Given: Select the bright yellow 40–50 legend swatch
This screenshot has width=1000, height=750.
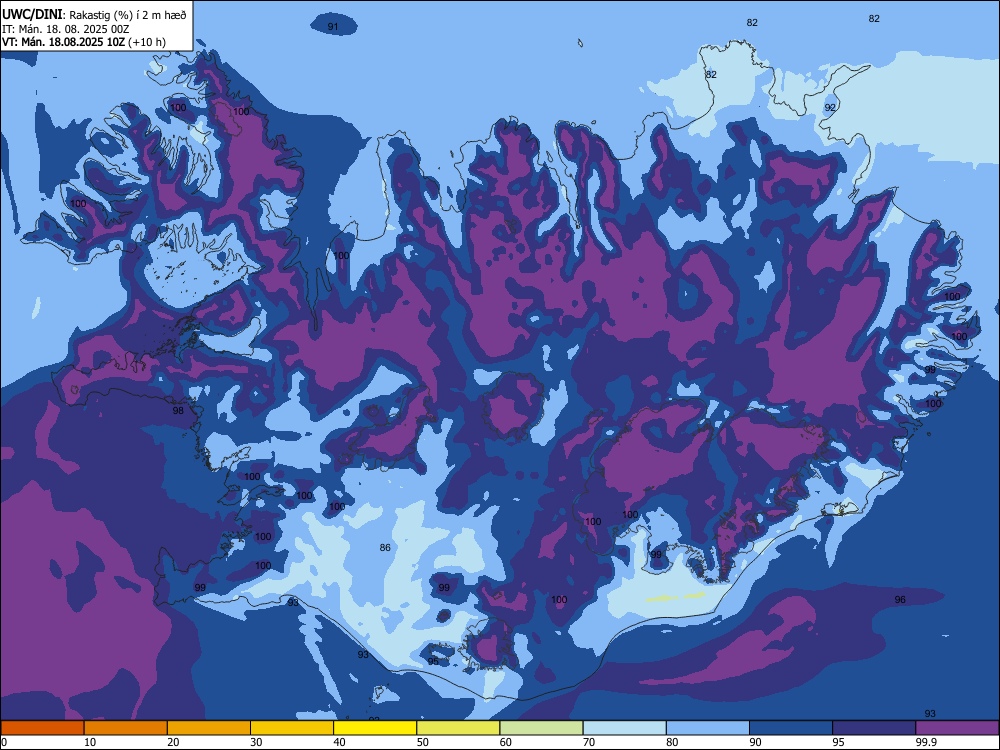Looking at the screenshot, I should pyautogui.click(x=375, y=728).
